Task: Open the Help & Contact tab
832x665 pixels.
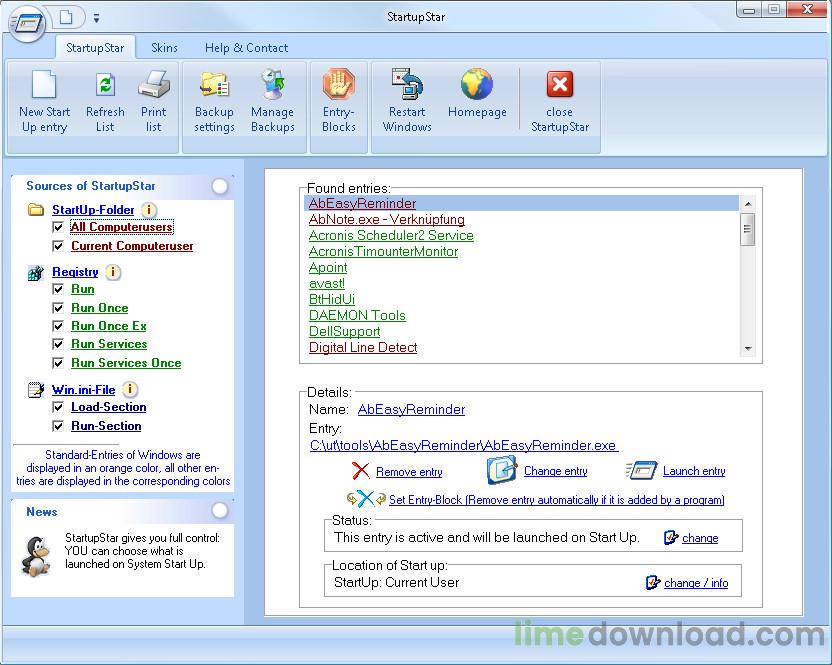Action: pos(246,48)
